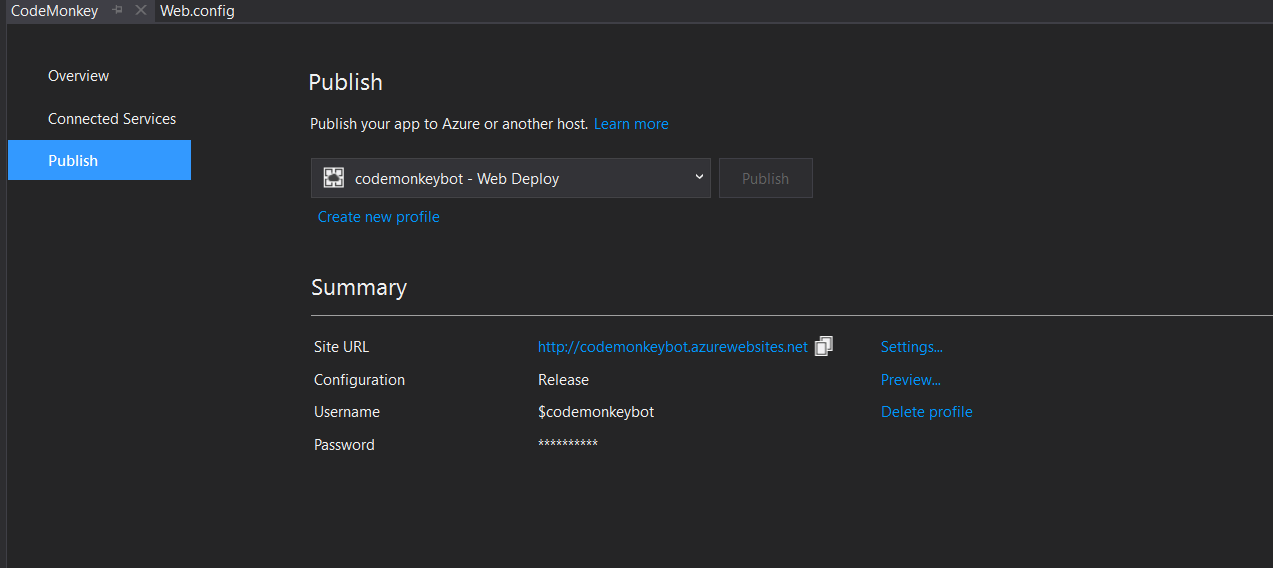
Task: Open the Learn more link
Action: [631, 124]
